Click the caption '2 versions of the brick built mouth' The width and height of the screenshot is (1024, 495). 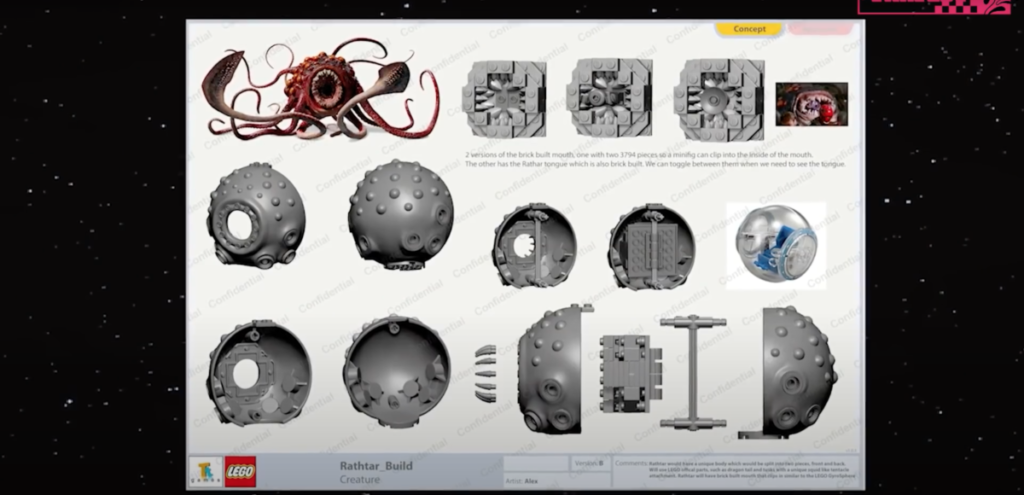(639, 155)
